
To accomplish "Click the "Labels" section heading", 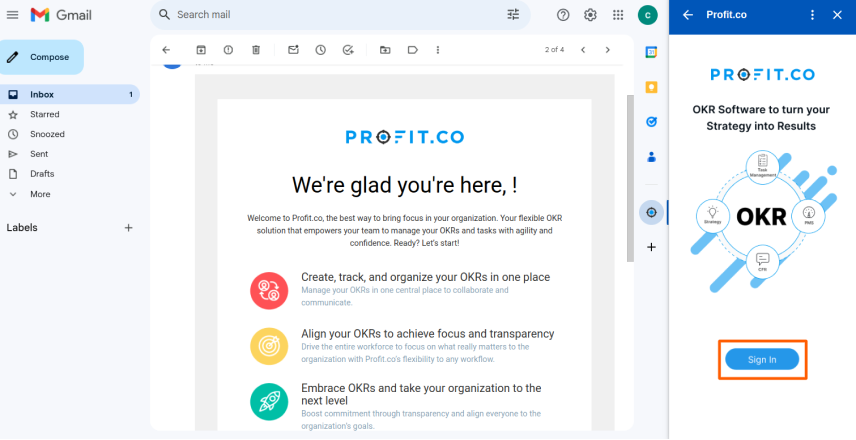I will click(x=22, y=228).
